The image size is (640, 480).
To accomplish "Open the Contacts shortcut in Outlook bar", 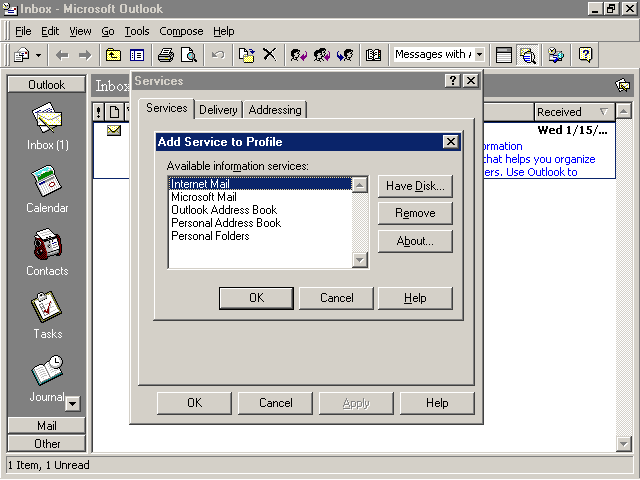I will coord(47,252).
